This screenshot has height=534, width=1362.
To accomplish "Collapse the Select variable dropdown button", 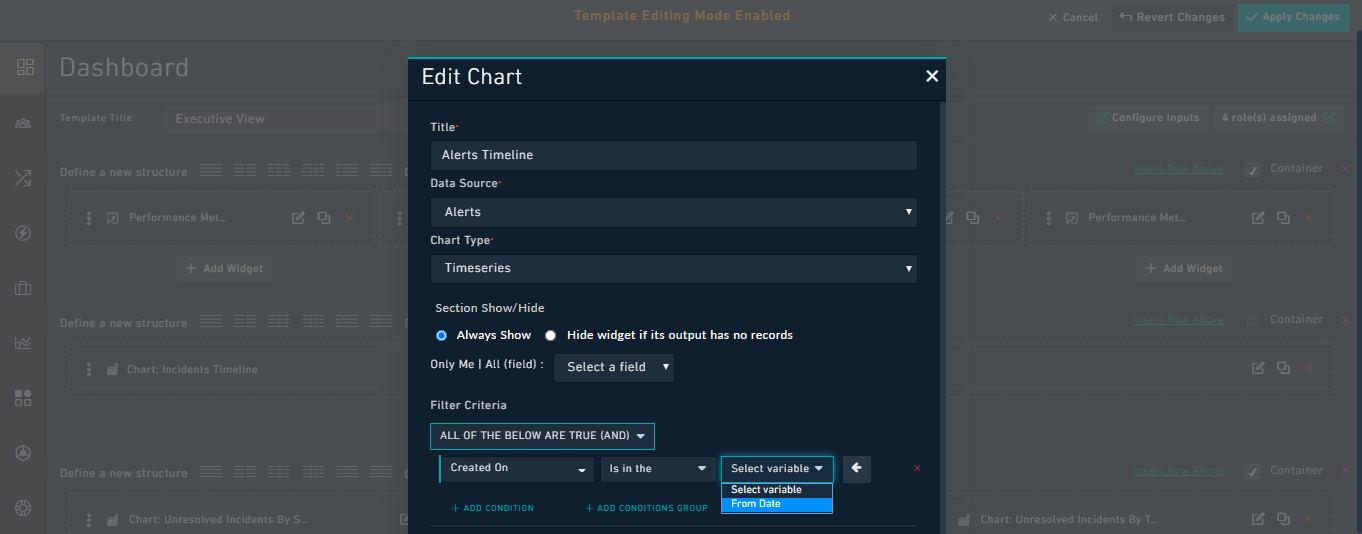I will 777,469.
